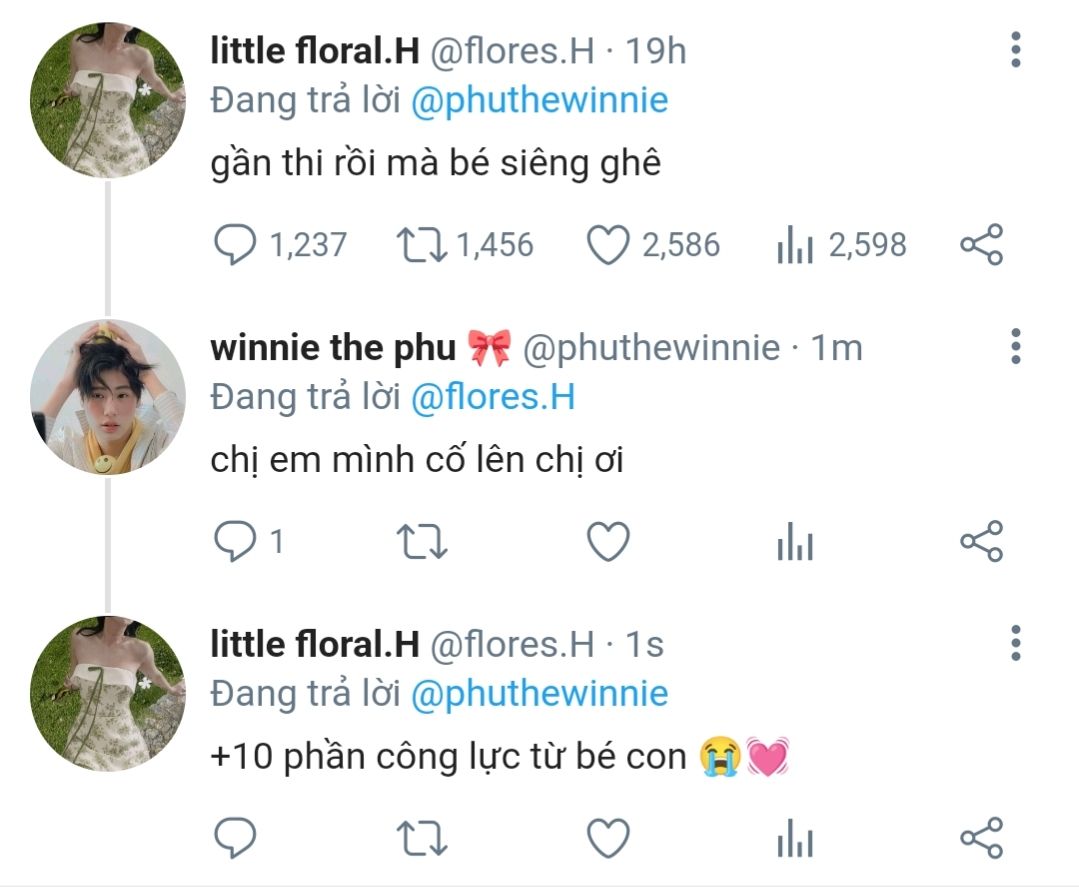Image resolution: width=1079 pixels, height=887 pixels.
Task: Retweet the tweet with 1,456 retweets
Action: tap(422, 245)
